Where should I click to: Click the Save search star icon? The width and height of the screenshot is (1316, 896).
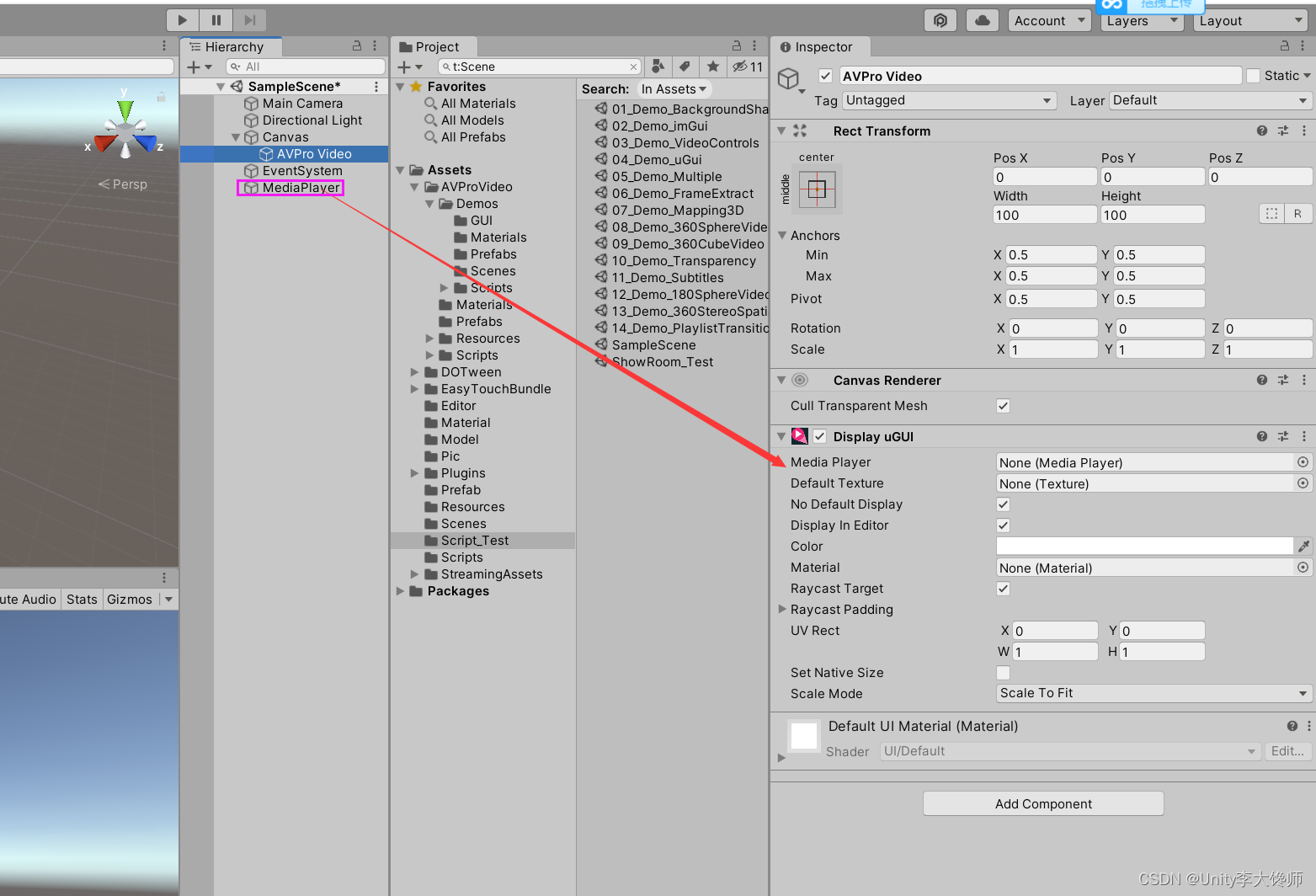point(713,67)
